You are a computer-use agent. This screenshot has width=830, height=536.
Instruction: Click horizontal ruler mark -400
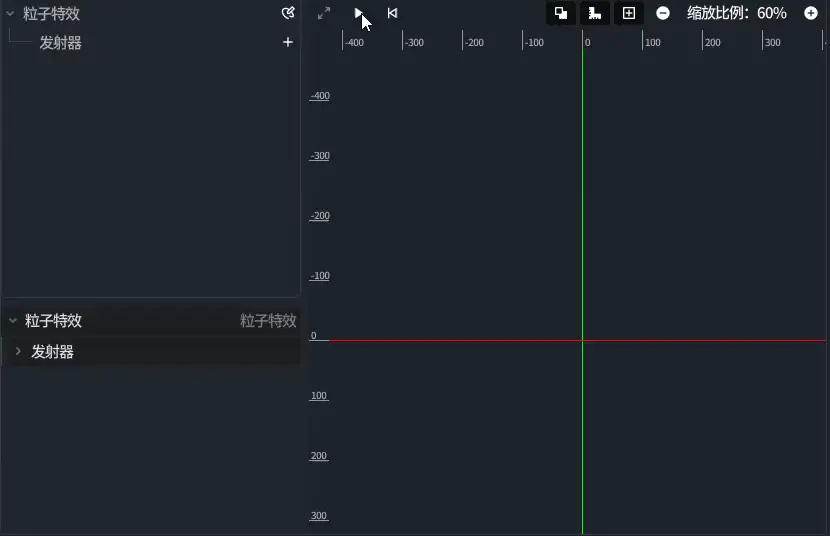(354, 42)
